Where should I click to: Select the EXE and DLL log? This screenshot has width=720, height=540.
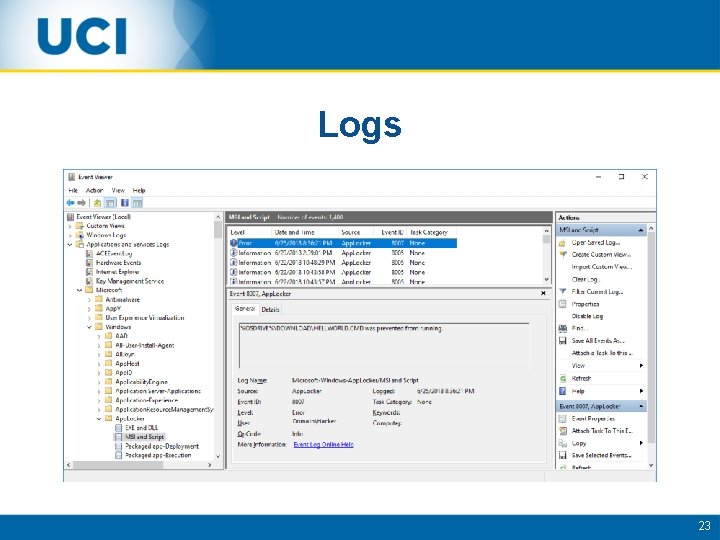tap(136, 428)
